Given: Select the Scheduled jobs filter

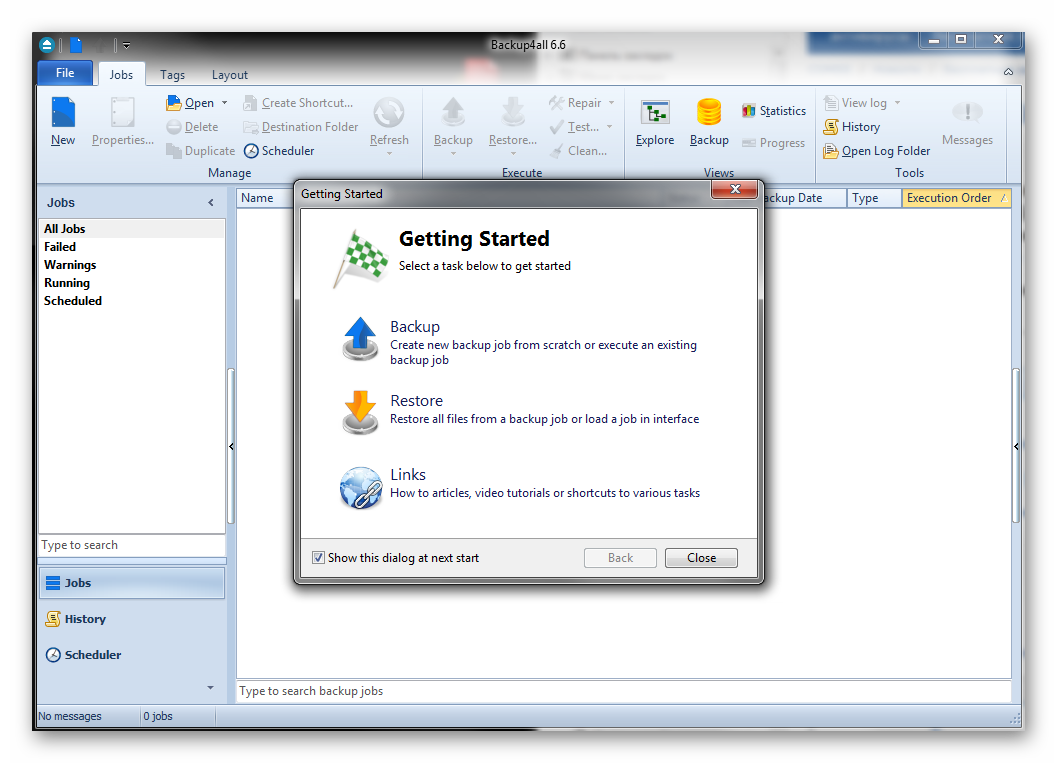Looking at the screenshot, I should tap(132, 301).
